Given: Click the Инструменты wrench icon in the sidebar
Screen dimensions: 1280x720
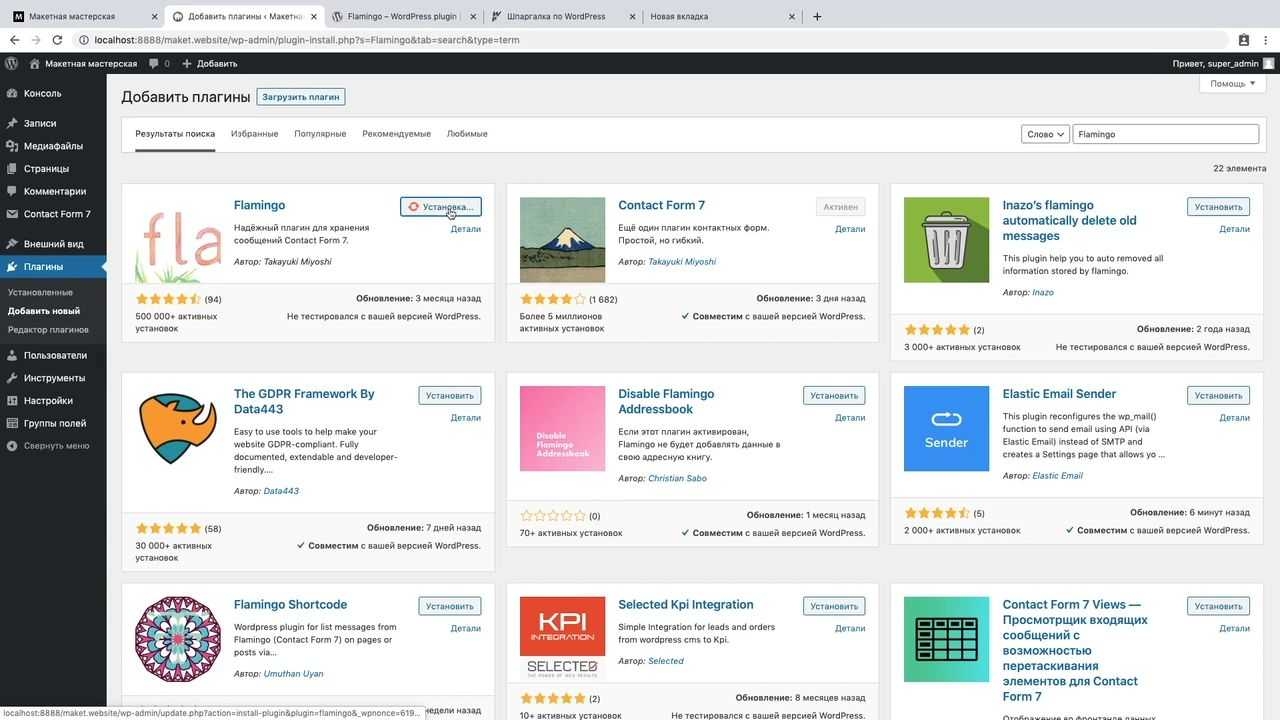Looking at the screenshot, I should coord(12,378).
